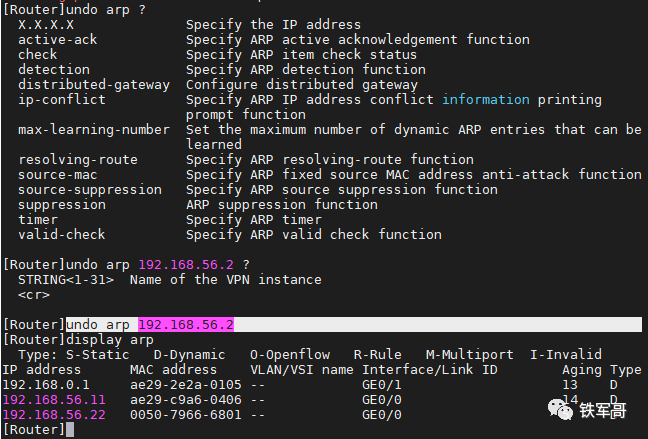This screenshot has width=648, height=439.
Task: Click the 'Aging Type' column header
Action: pyautogui.click(x=601, y=370)
